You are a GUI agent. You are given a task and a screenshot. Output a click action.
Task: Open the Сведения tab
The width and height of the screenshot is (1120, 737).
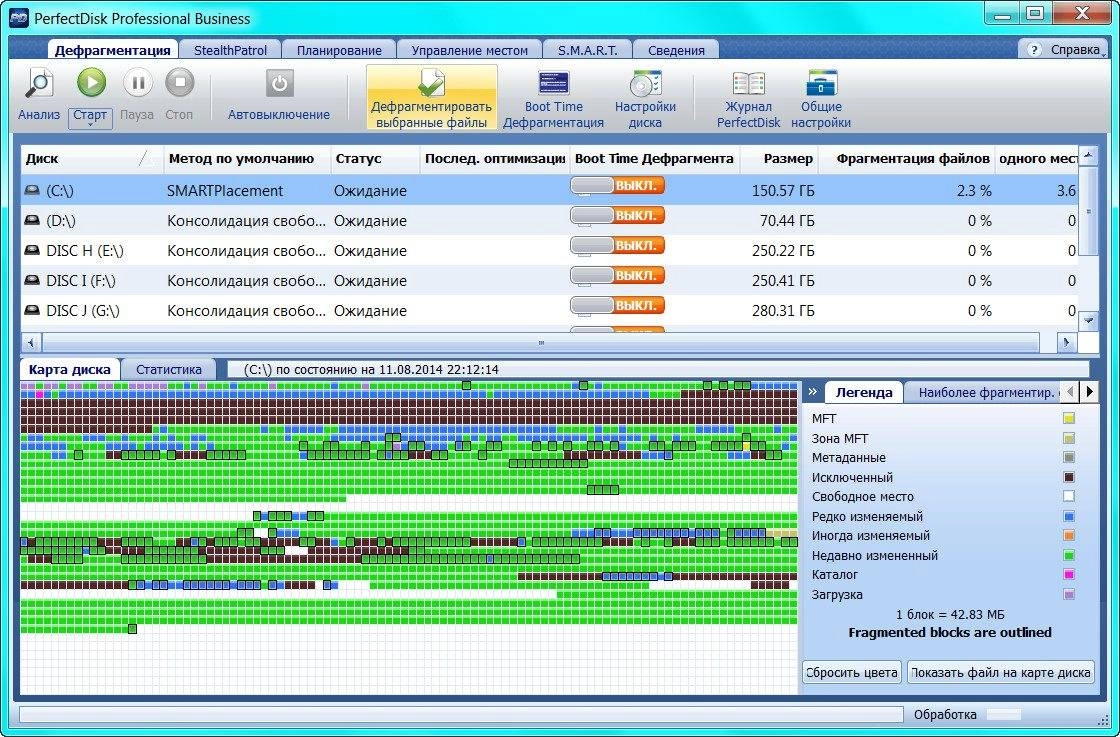point(676,50)
